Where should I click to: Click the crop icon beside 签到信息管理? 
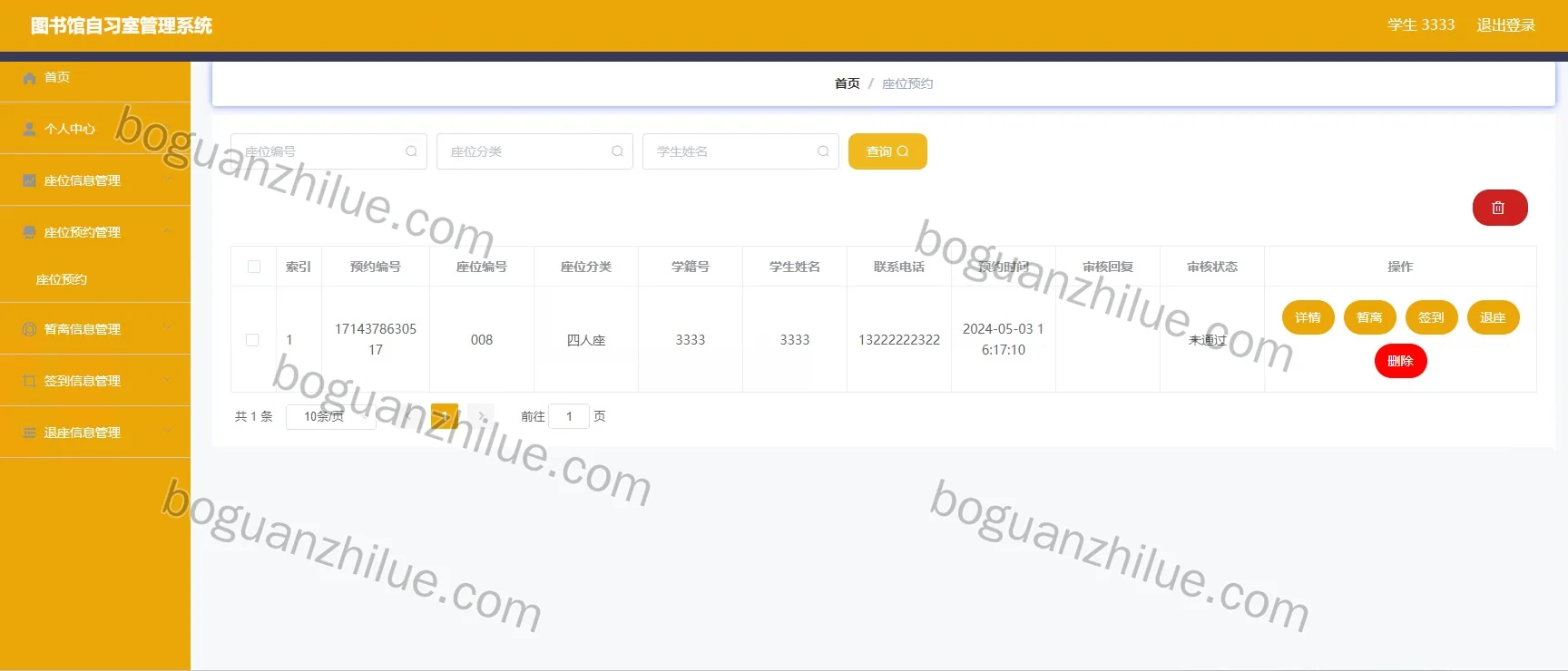(29, 381)
